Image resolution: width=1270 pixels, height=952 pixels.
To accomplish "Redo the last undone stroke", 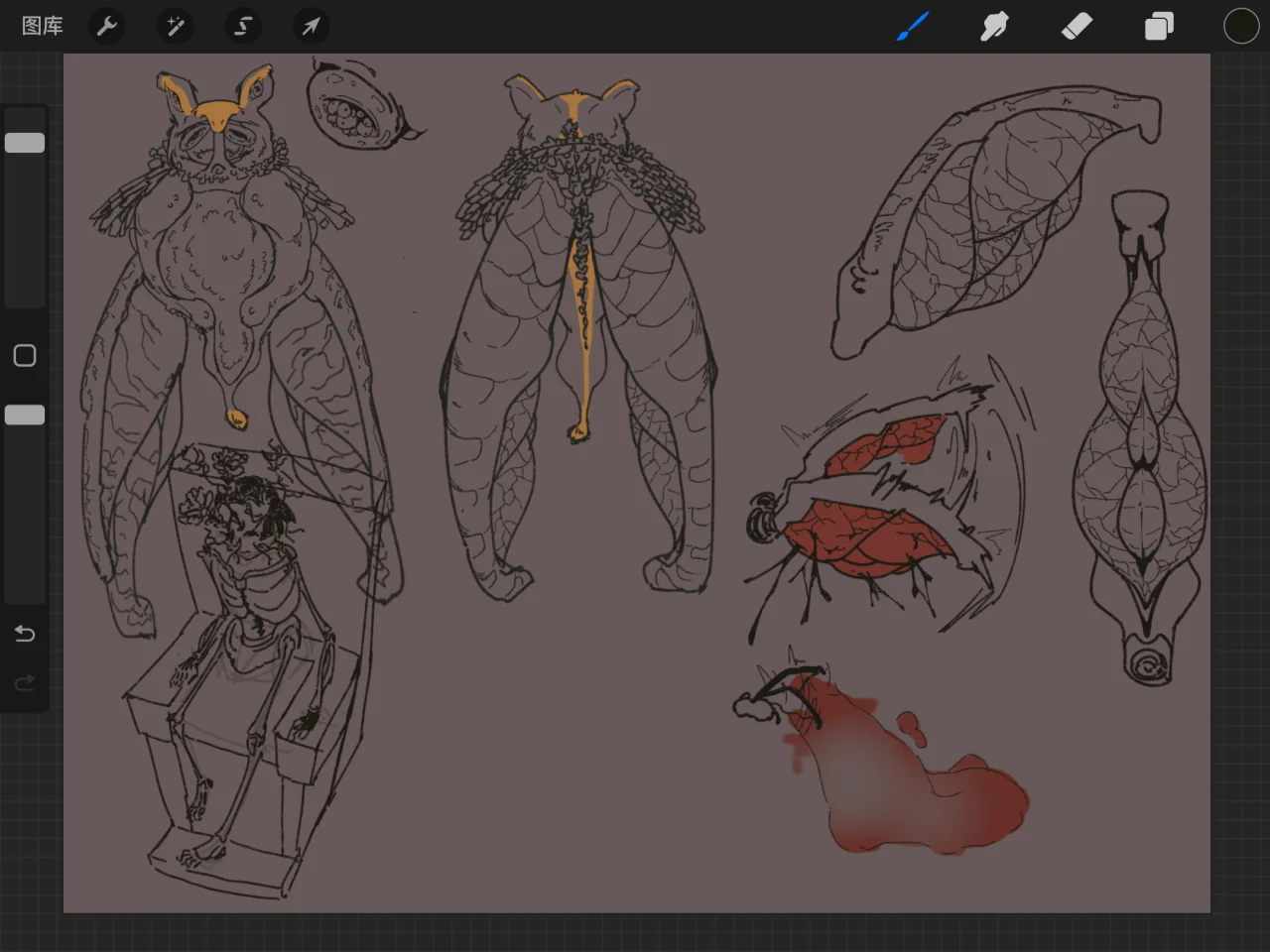I will click(25, 683).
